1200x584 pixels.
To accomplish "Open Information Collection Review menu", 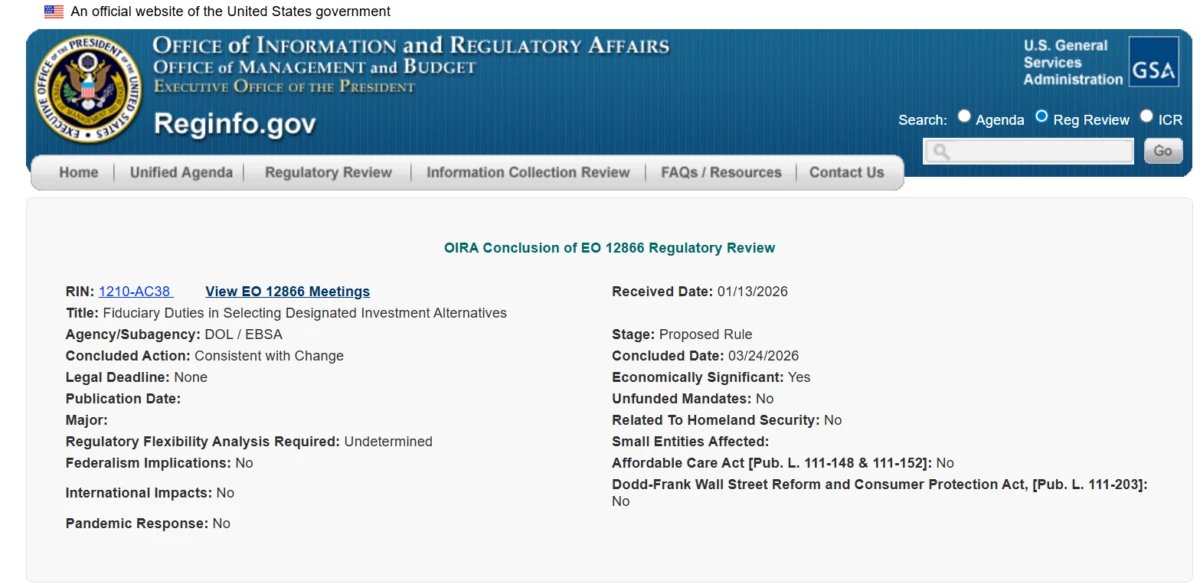I will (x=528, y=172).
